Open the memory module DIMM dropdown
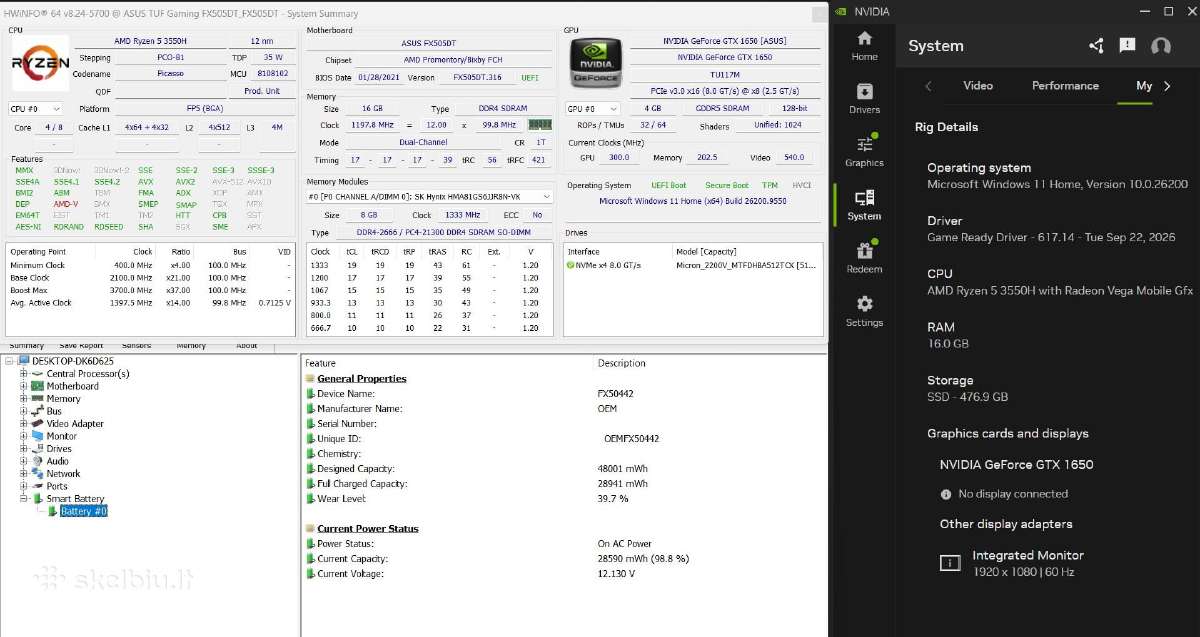This screenshot has height=637, width=1200. click(x=430, y=196)
